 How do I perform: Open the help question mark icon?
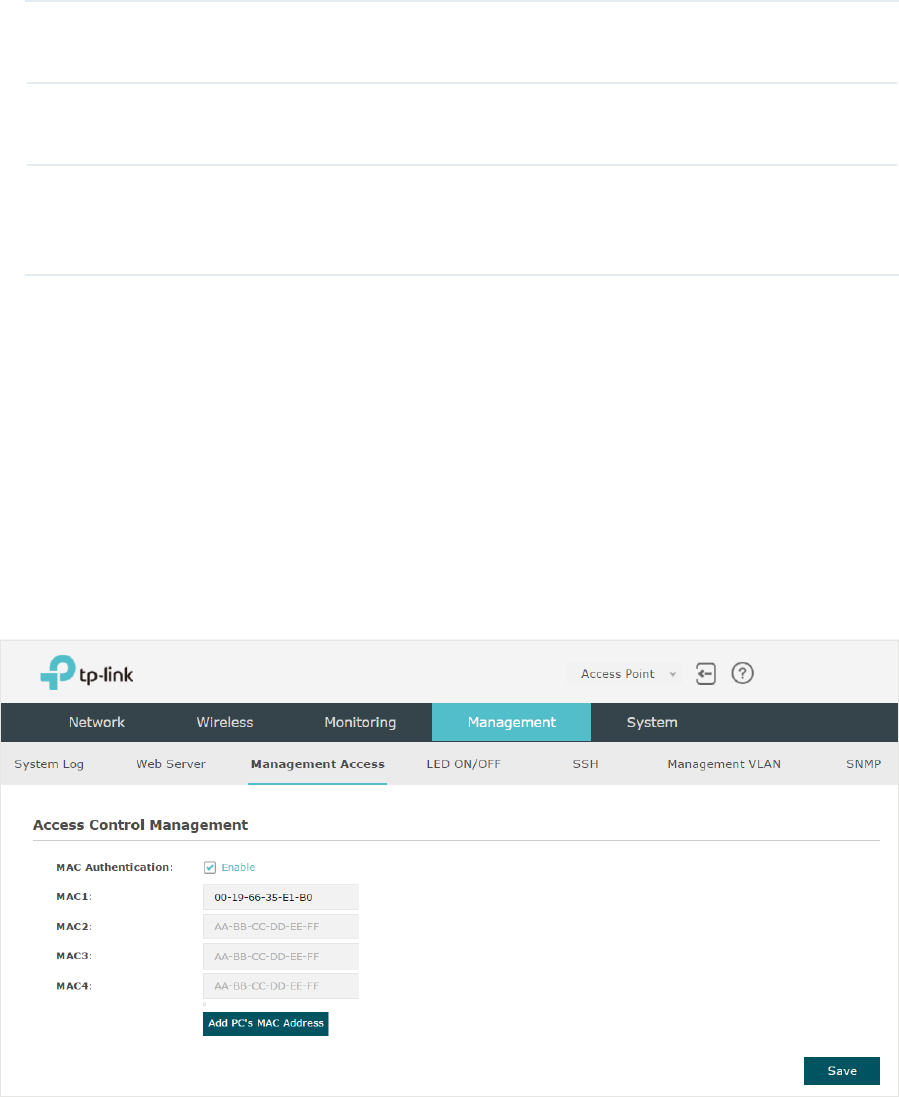[x=742, y=673]
